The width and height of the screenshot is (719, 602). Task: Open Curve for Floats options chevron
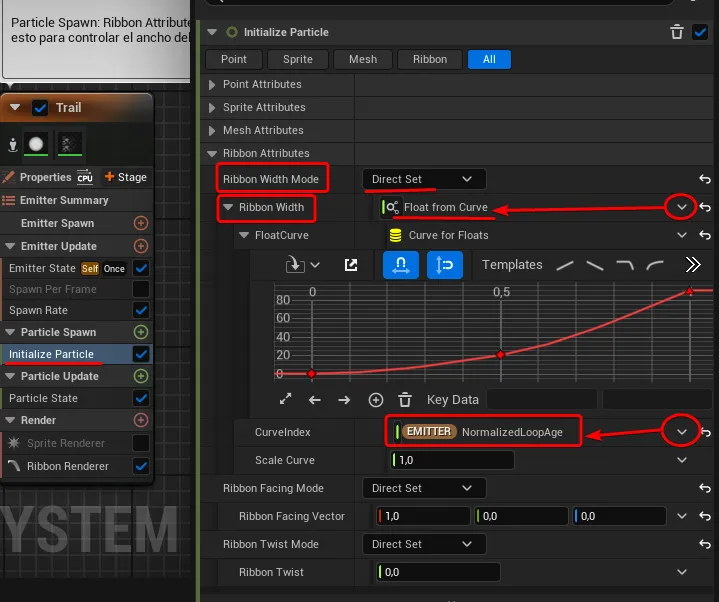pyautogui.click(x=682, y=235)
